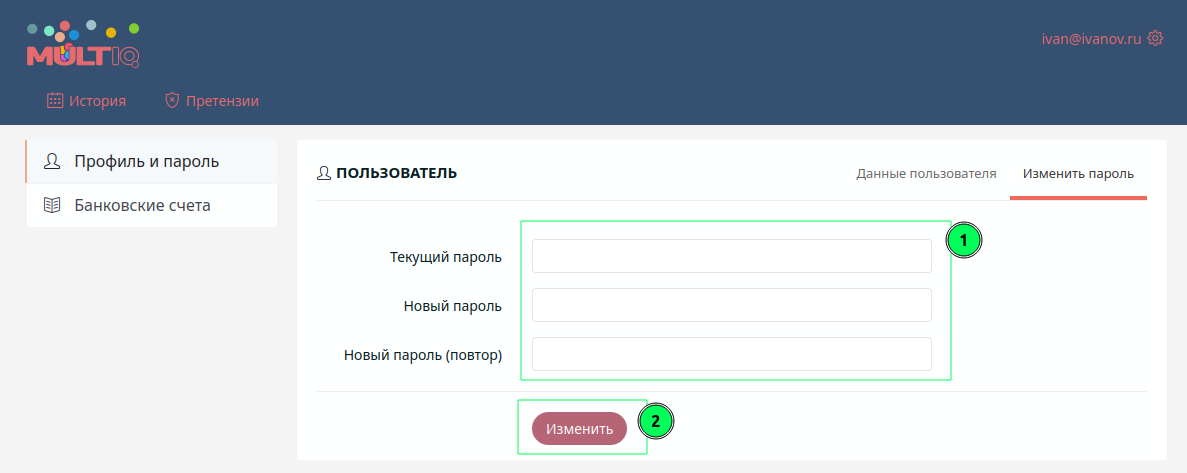The image size is (1187, 473).
Task: Open the settings gear icon
Action: click(1155, 38)
